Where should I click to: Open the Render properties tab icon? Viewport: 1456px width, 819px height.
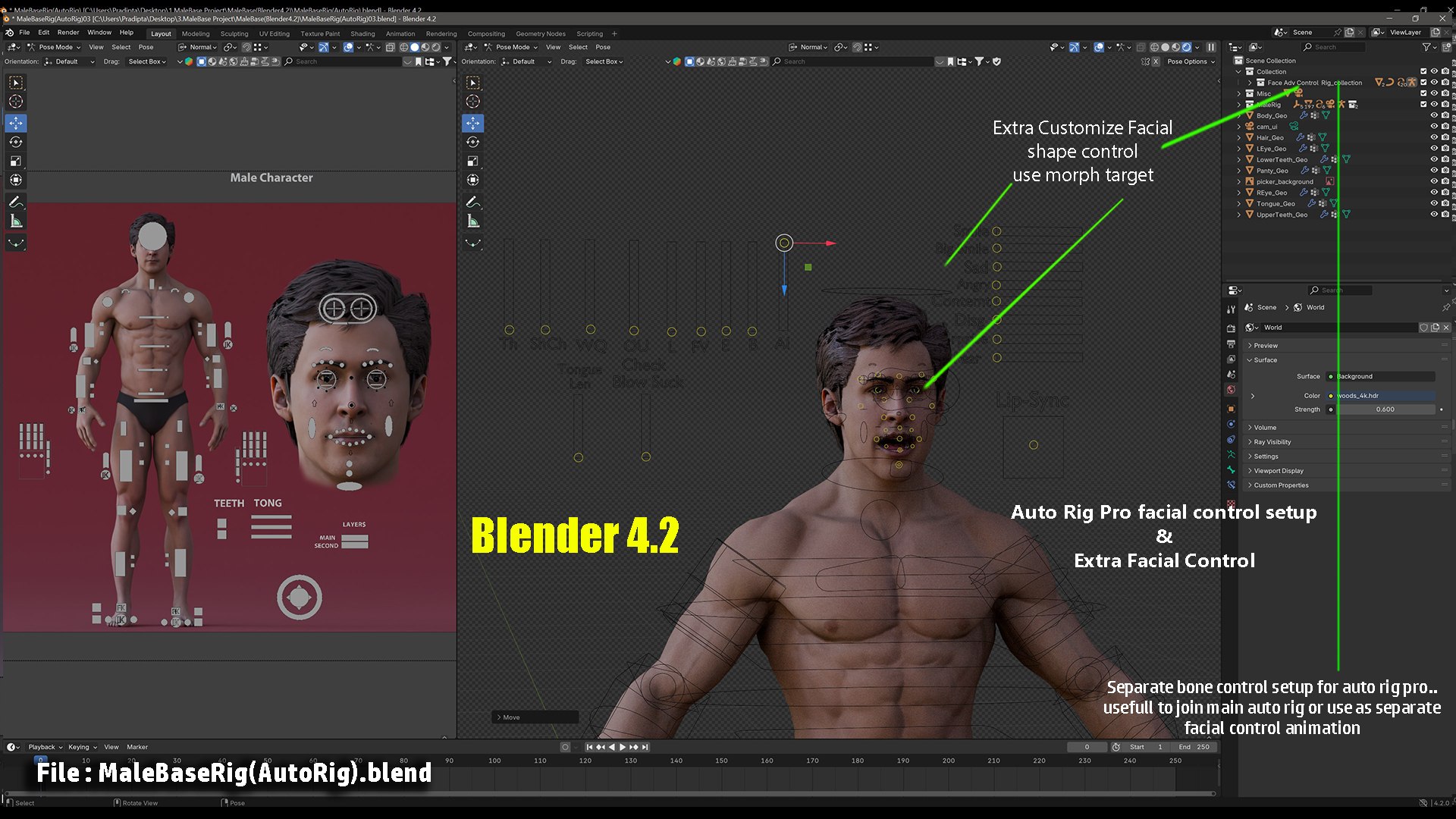pyautogui.click(x=1231, y=328)
